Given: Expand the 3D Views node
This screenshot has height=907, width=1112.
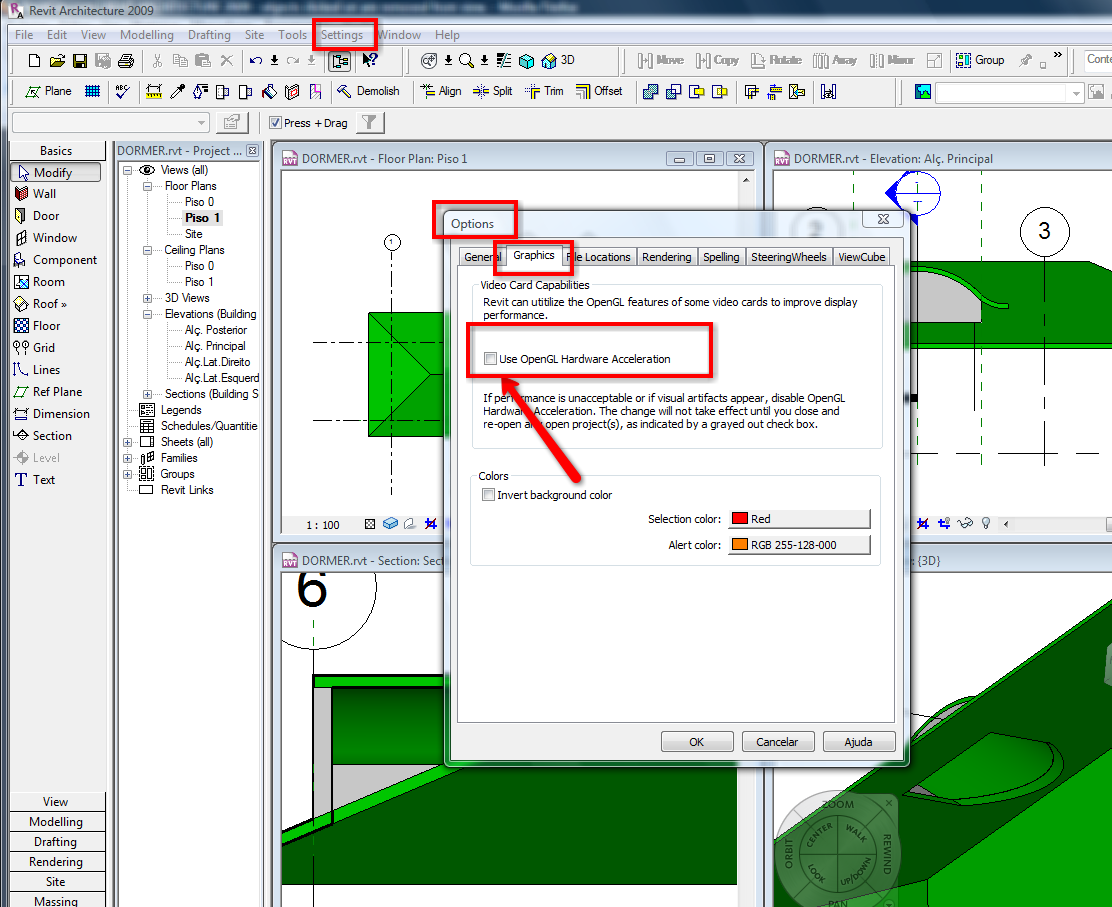Looking at the screenshot, I should coord(148,299).
